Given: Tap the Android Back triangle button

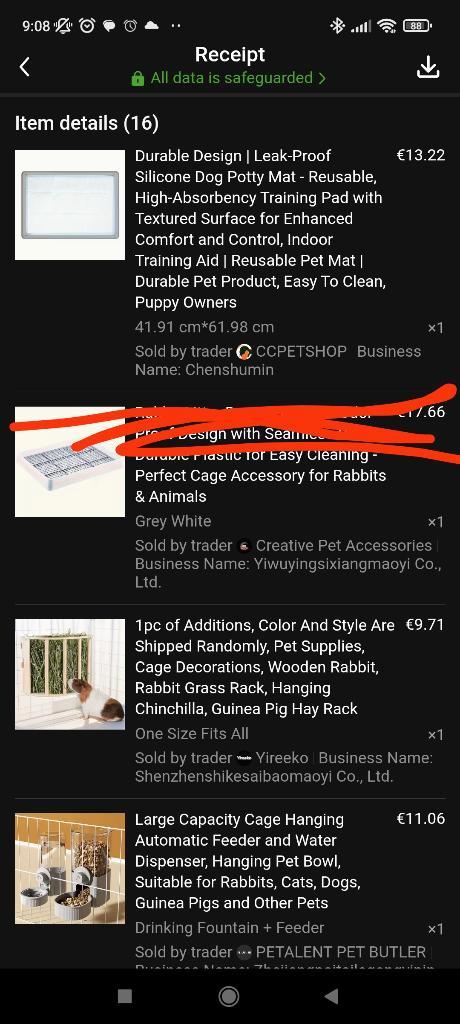Looking at the screenshot, I should tap(332, 996).
